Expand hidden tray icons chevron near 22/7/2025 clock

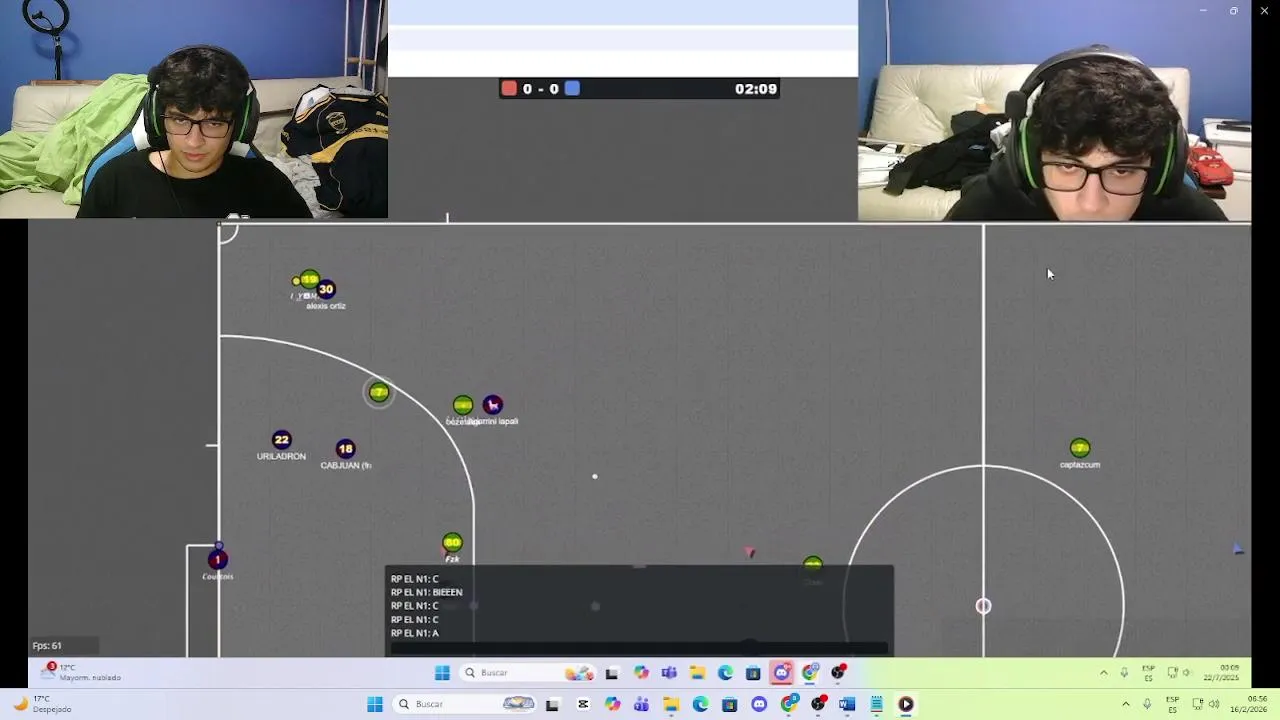tap(1104, 673)
